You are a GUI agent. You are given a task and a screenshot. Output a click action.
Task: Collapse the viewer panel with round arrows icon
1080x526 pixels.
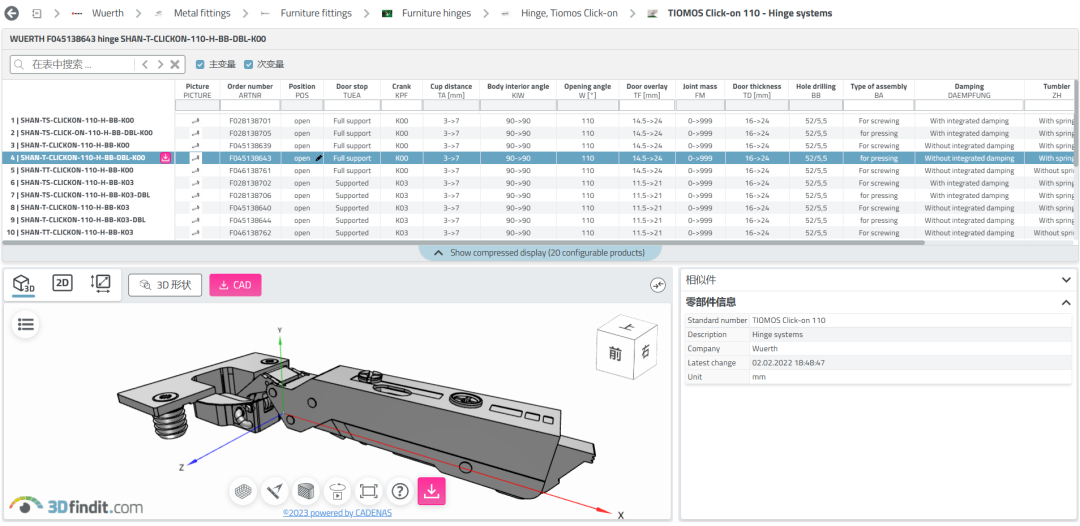pyautogui.click(x=658, y=284)
